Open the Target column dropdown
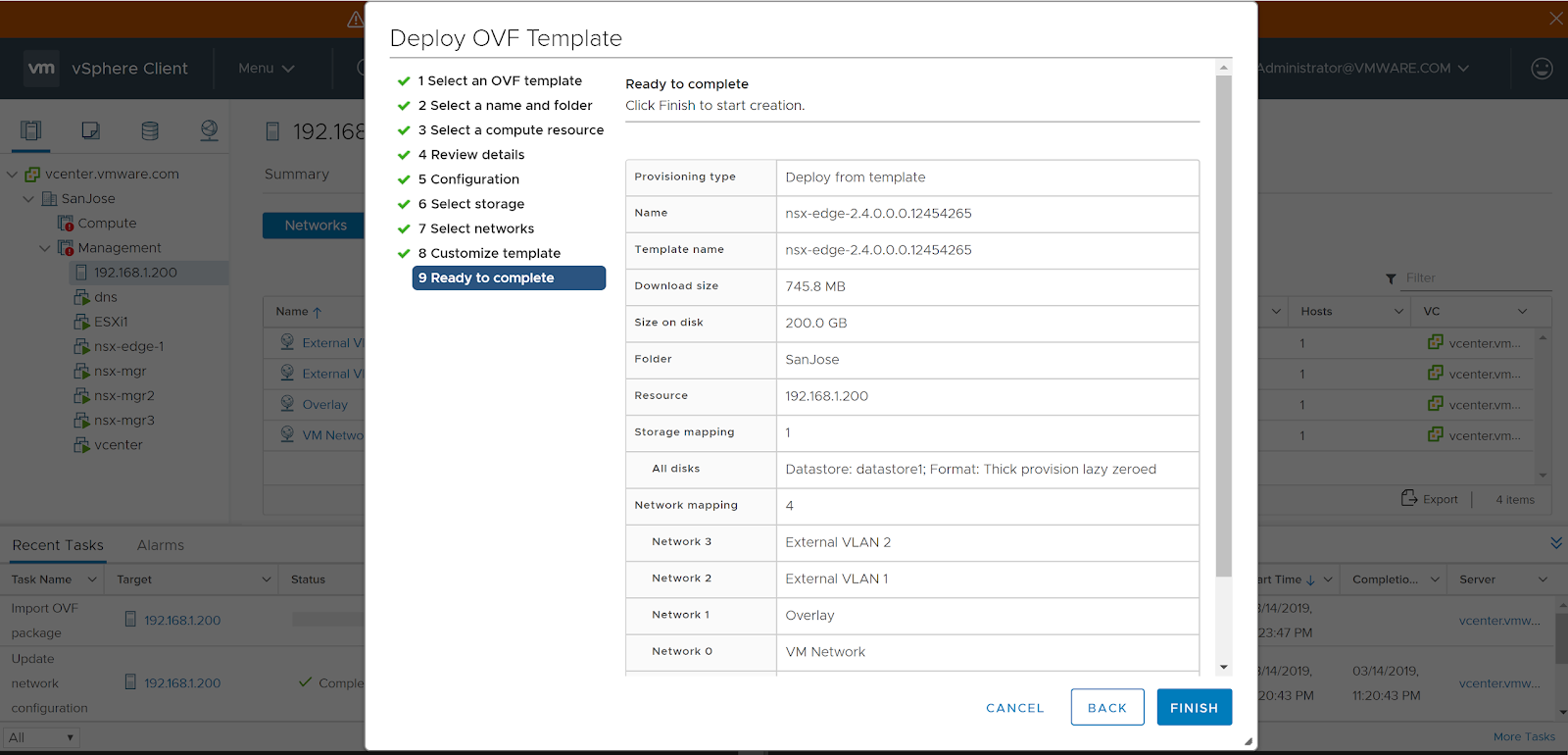This screenshot has height=755, width=1568. click(266, 579)
